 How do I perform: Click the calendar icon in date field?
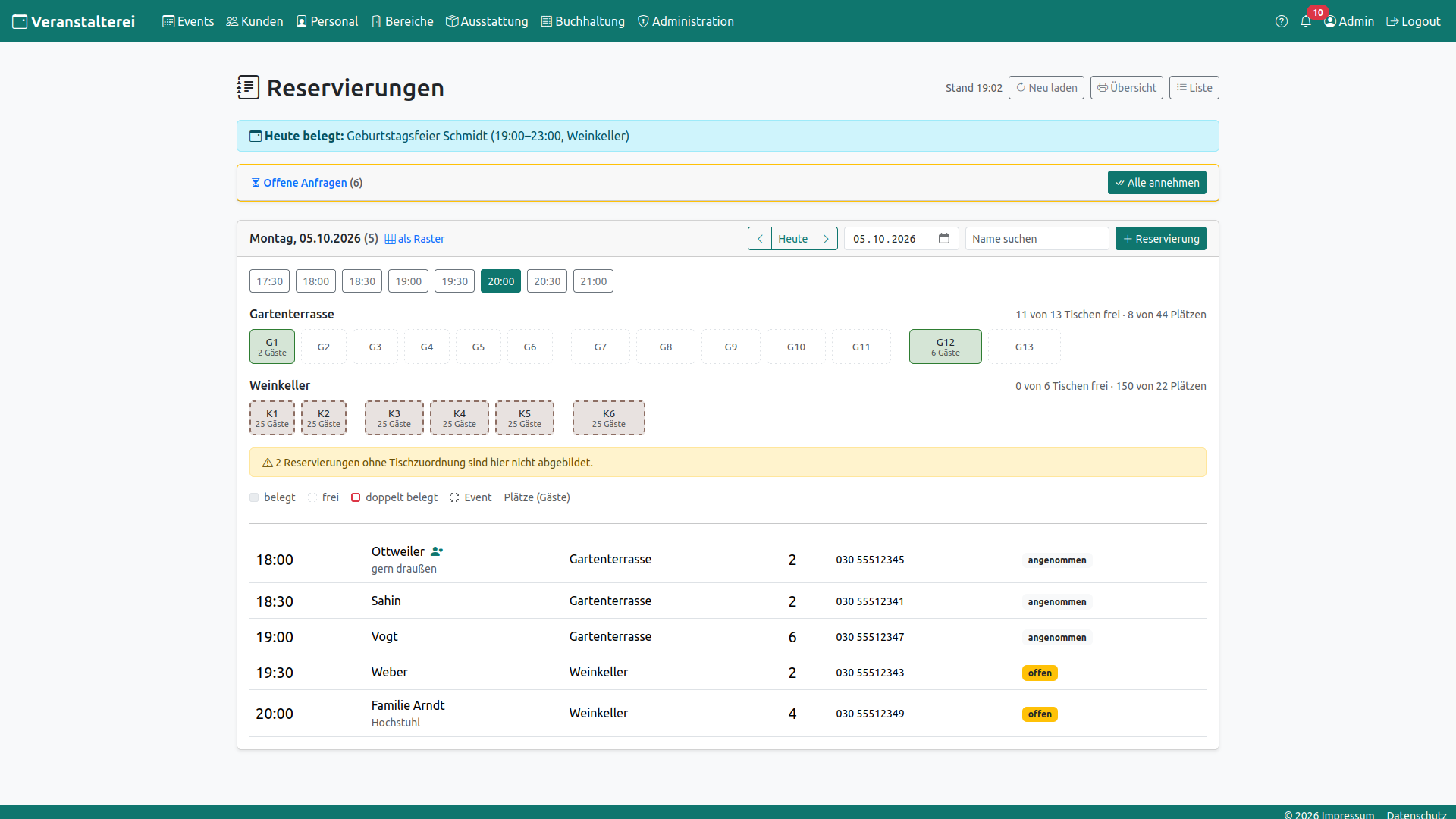[x=944, y=238]
